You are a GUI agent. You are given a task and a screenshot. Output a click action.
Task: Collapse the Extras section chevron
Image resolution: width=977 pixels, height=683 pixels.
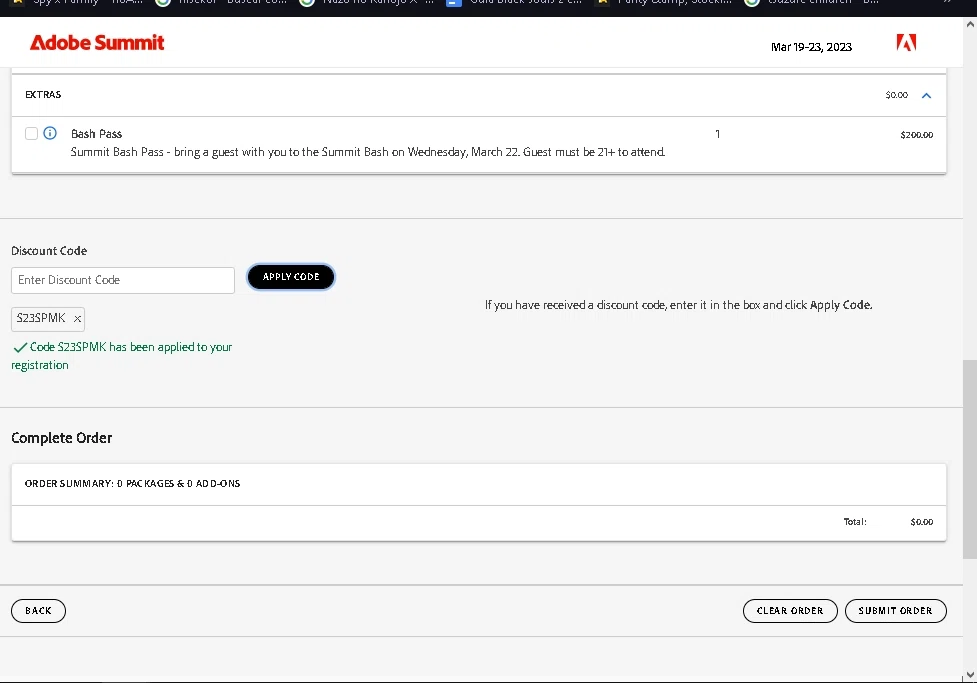point(926,95)
